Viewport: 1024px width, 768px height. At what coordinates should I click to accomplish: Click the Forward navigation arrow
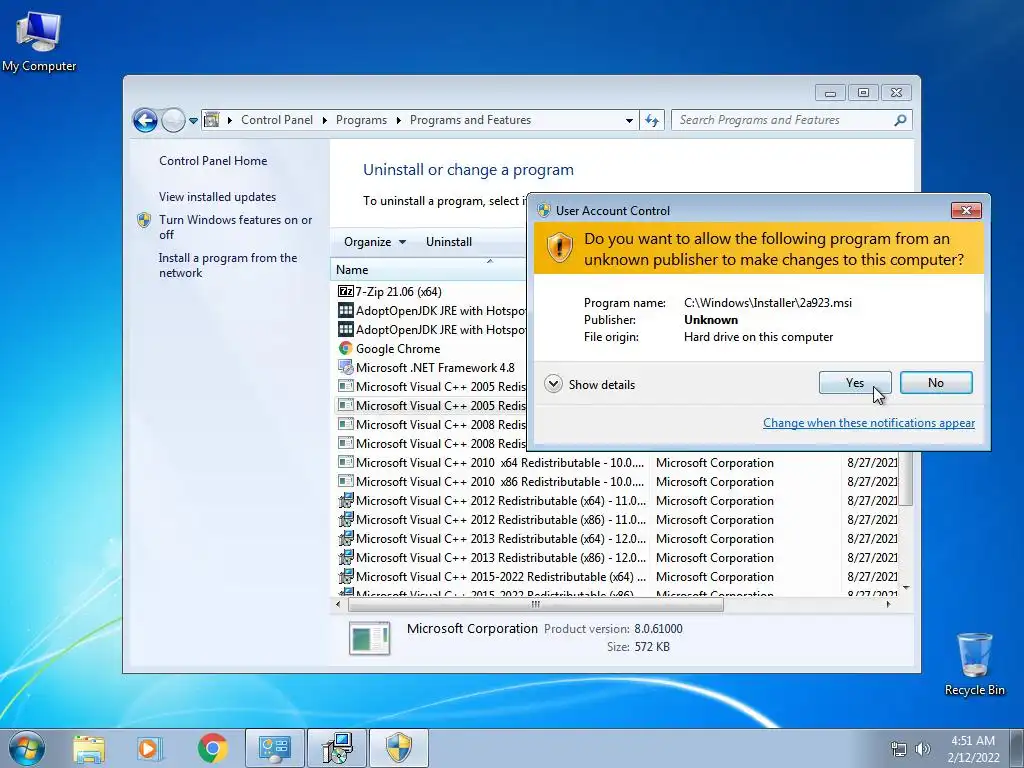tap(173, 120)
